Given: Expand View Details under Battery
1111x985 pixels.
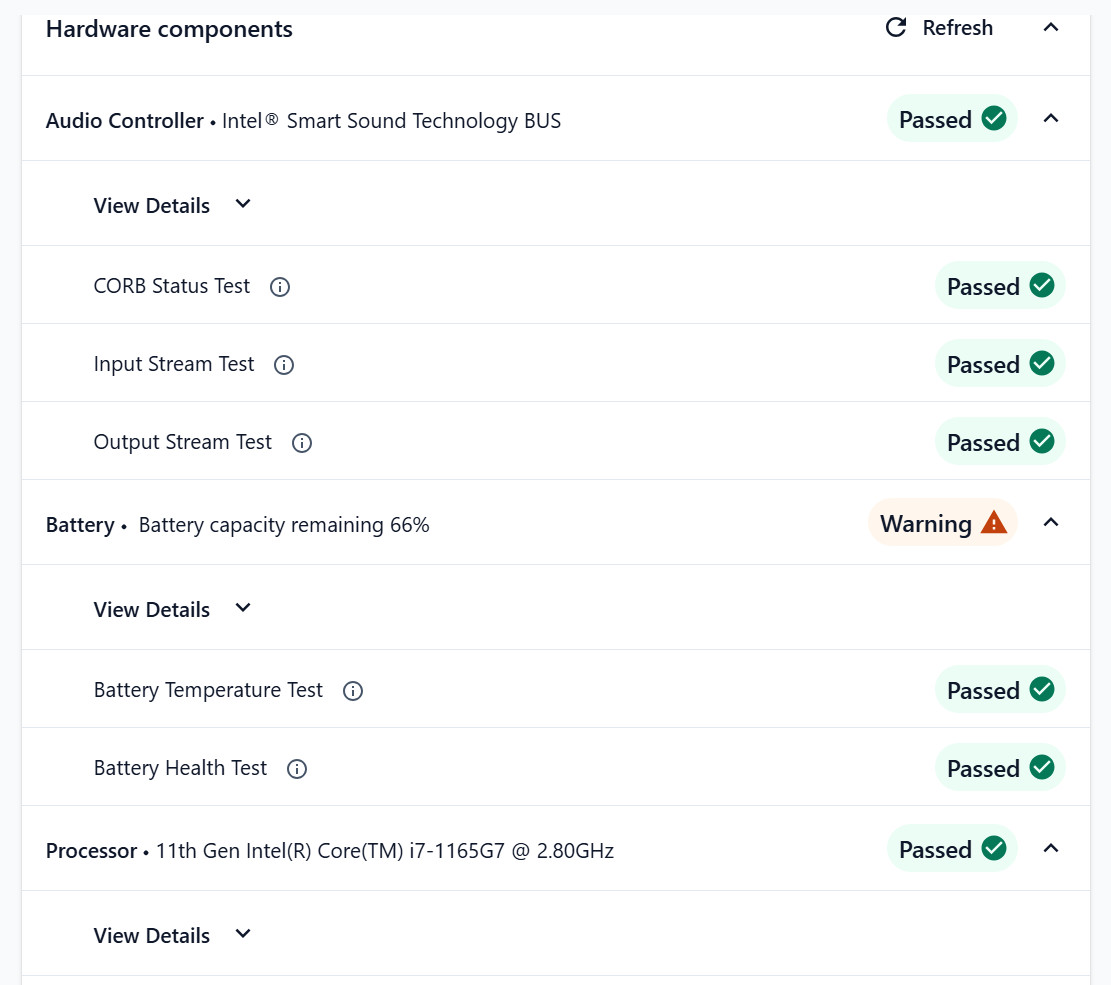Looking at the screenshot, I should (x=172, y=609).
